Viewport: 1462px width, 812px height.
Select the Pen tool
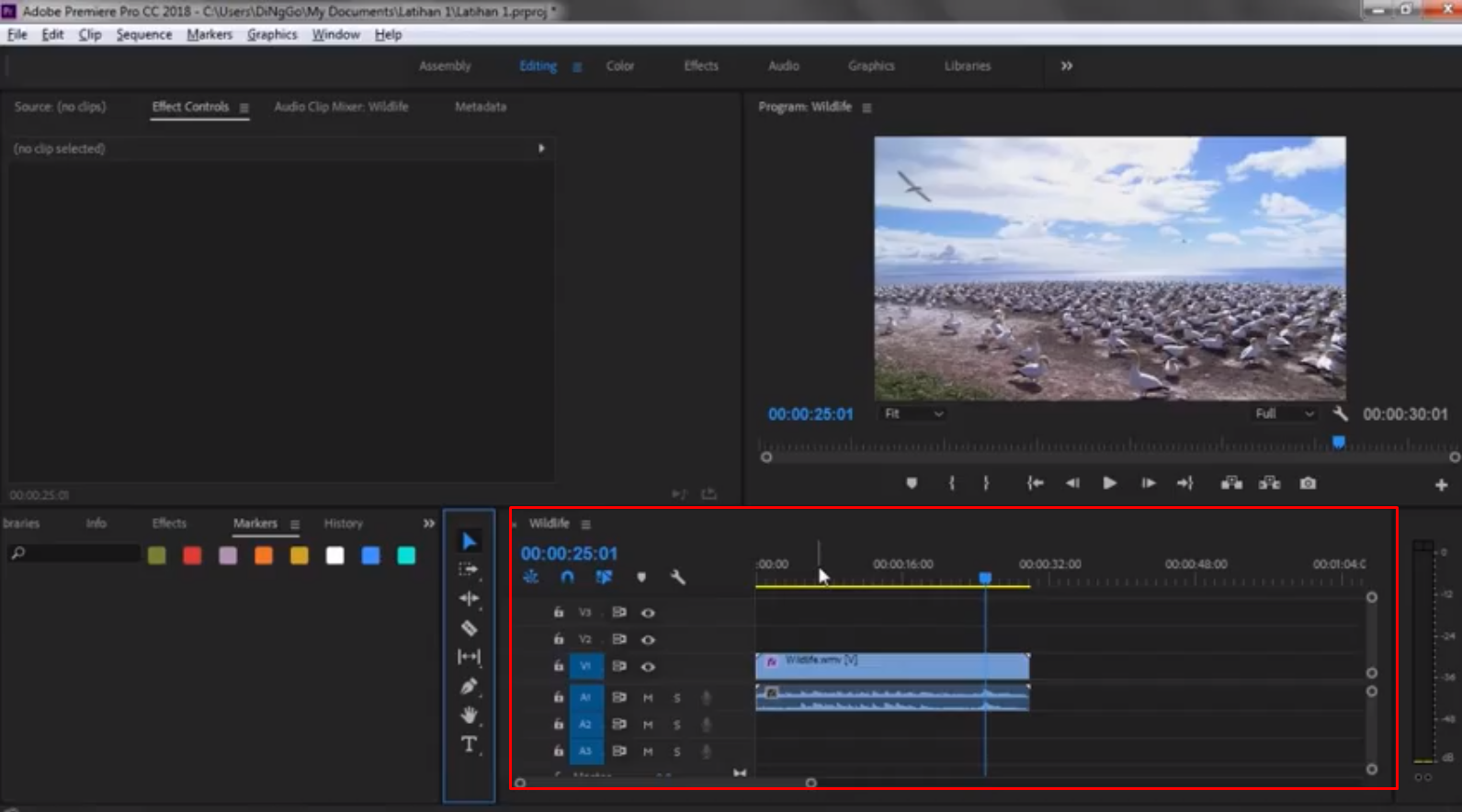(x=469, y=686)
